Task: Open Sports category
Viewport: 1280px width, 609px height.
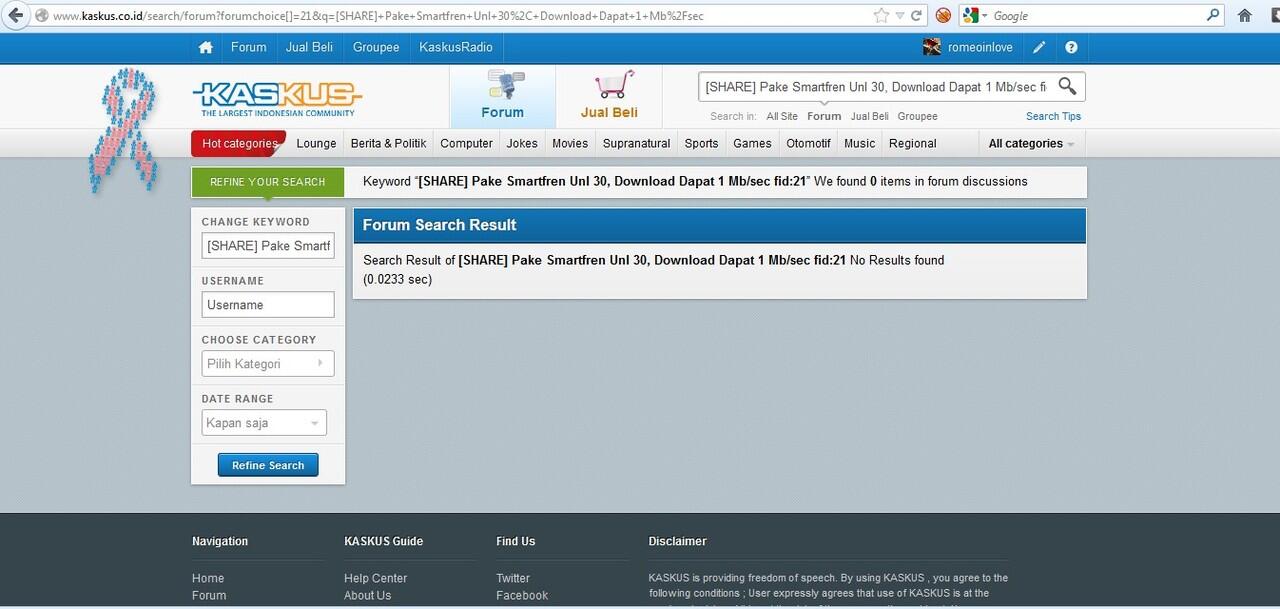Action: coord(701,143)
